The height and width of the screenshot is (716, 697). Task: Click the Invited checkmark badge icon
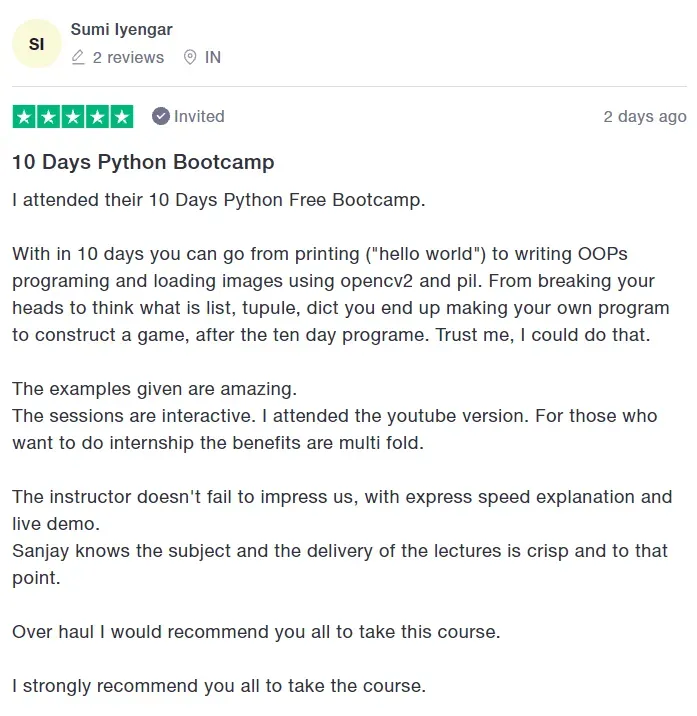[161, 116]
